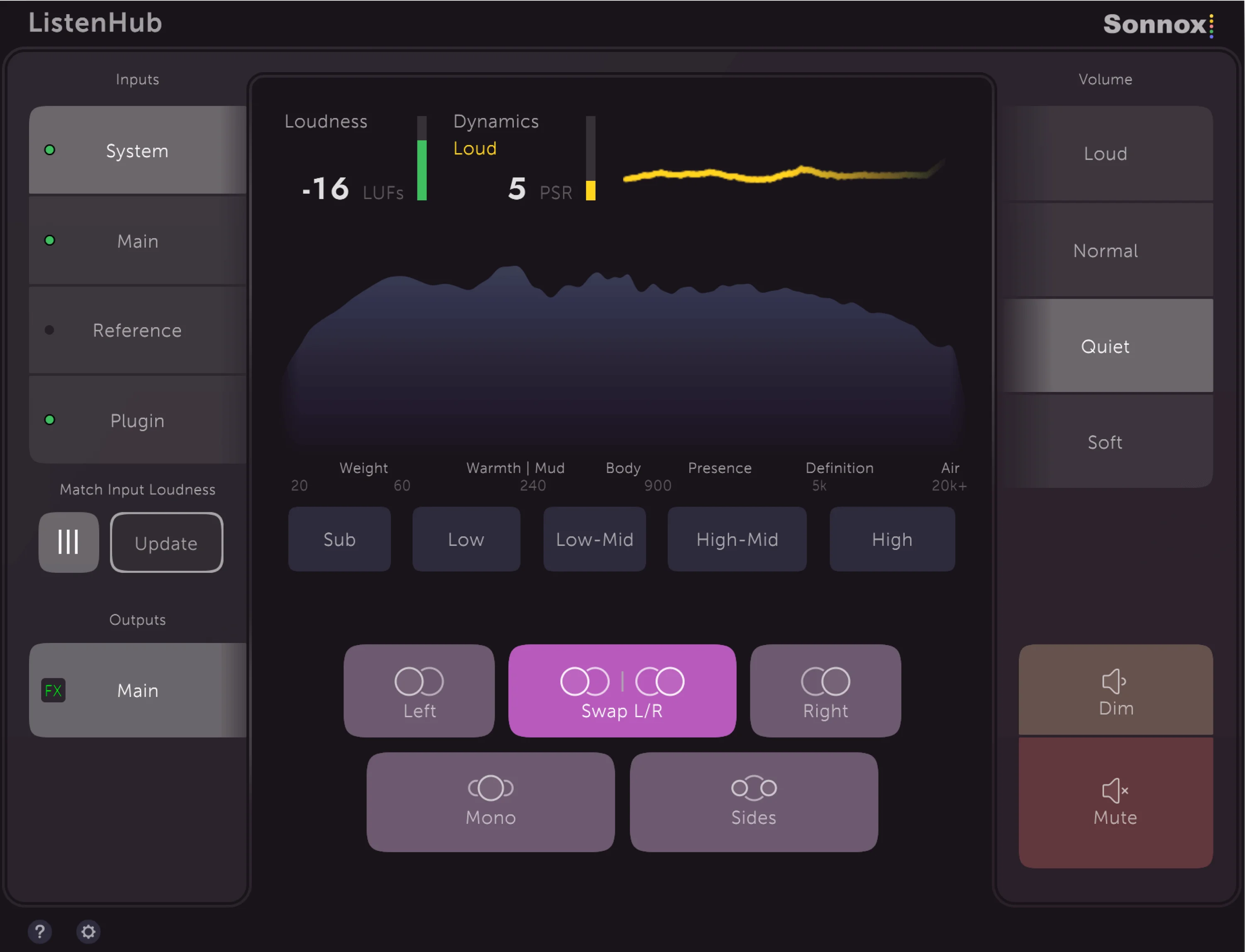Select the Main output
Screen dimensions: 1245x952
tap(138, 690)
